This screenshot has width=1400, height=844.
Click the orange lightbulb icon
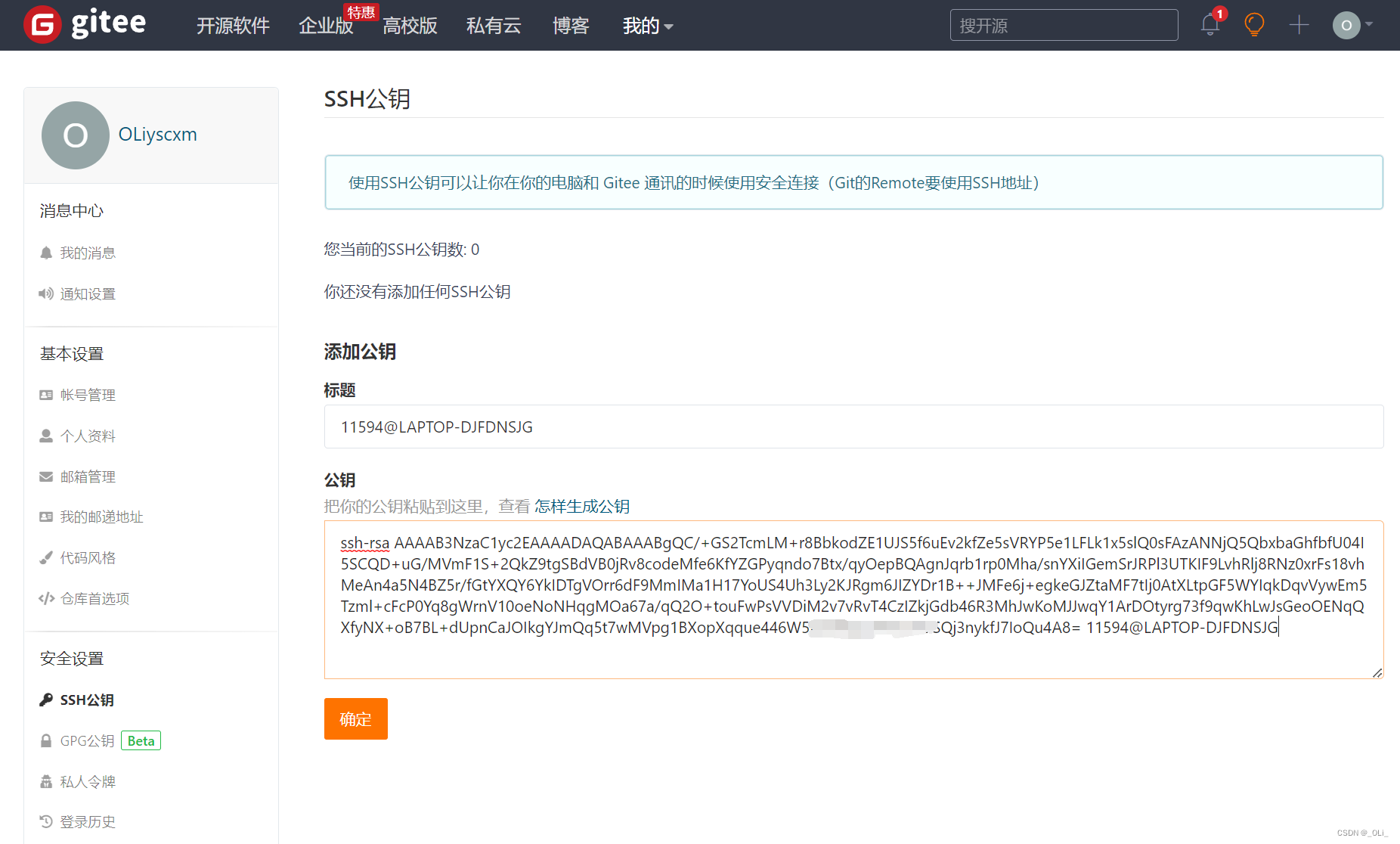pyautogui.click(x=1254, y=25)
